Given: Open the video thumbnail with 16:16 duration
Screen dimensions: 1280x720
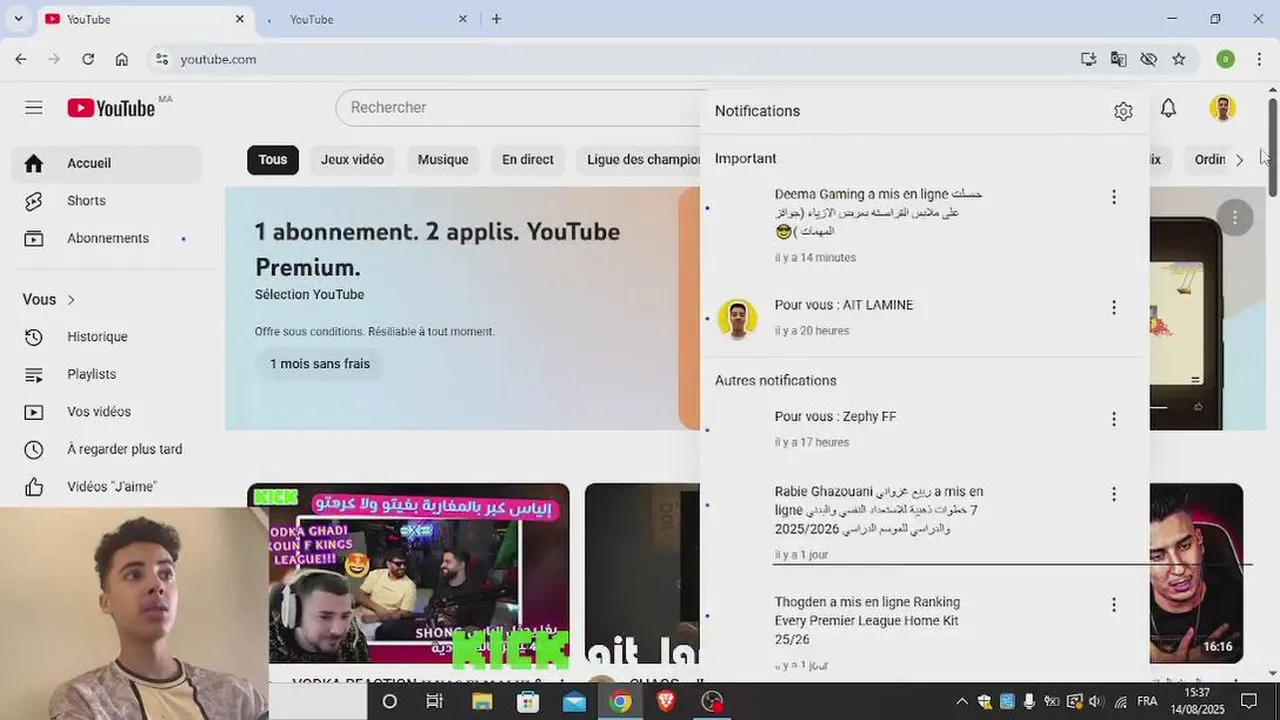Looking at the screenshot, I should (1196, 573).
